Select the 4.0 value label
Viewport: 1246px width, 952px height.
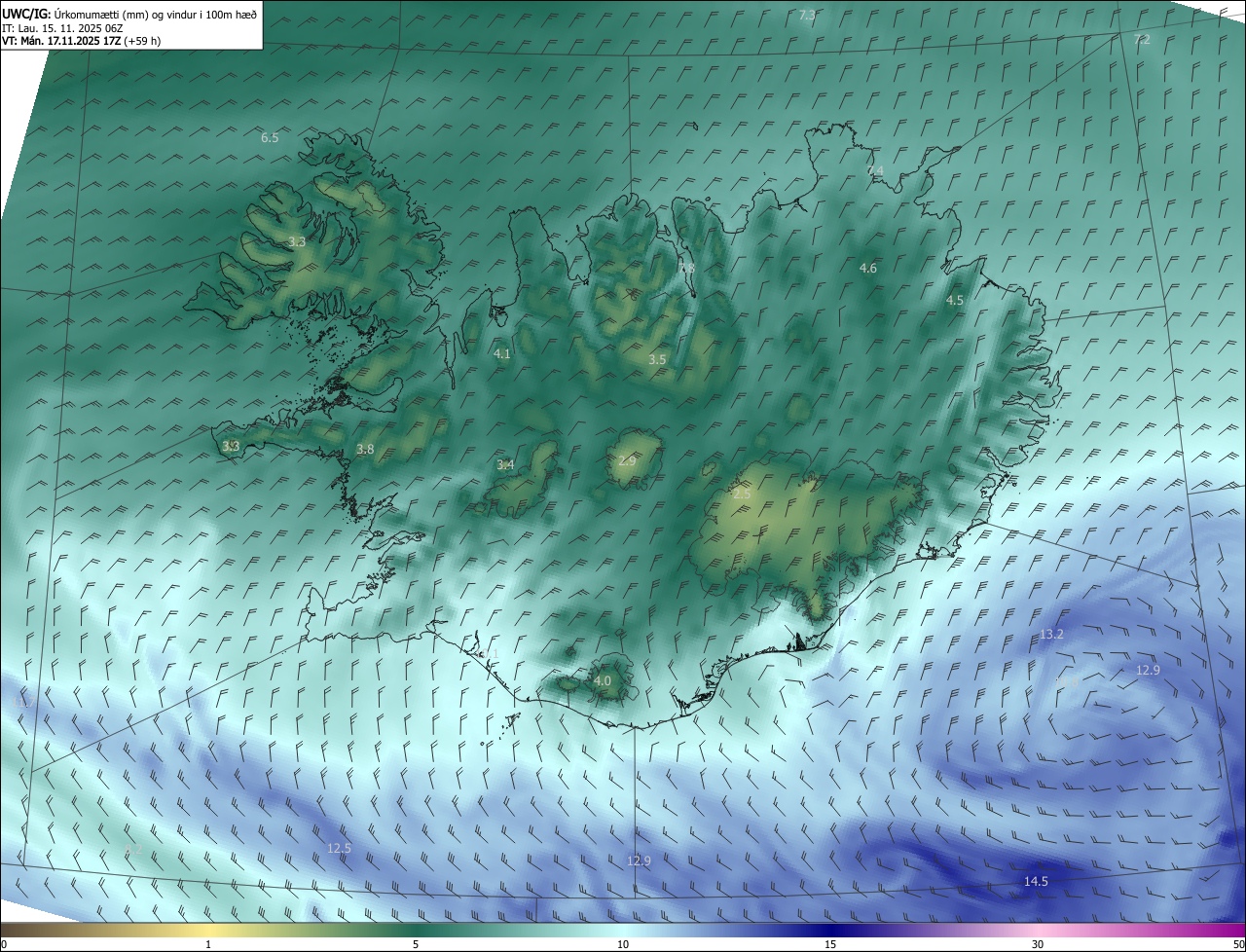(603, 680)
